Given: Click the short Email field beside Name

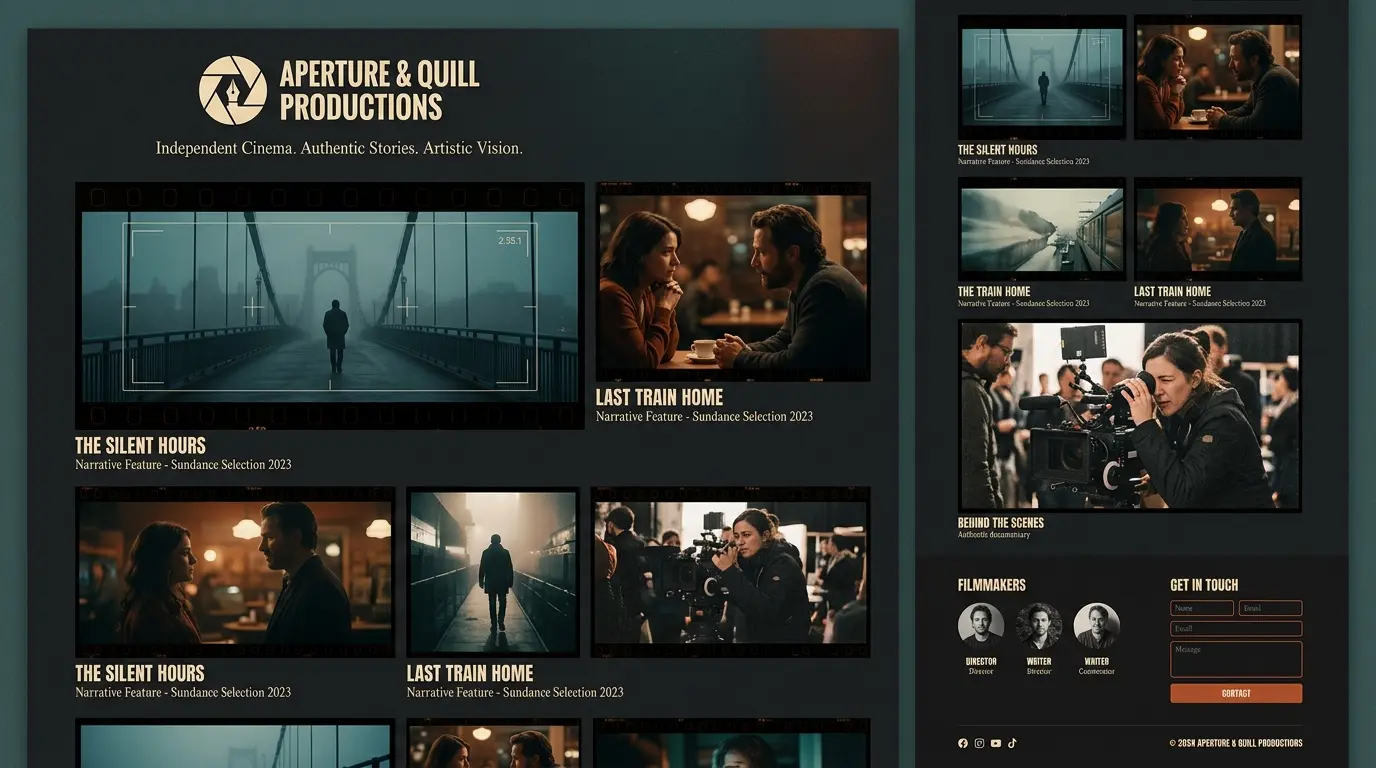Looking at the screenshot, I should [1270, 608].
